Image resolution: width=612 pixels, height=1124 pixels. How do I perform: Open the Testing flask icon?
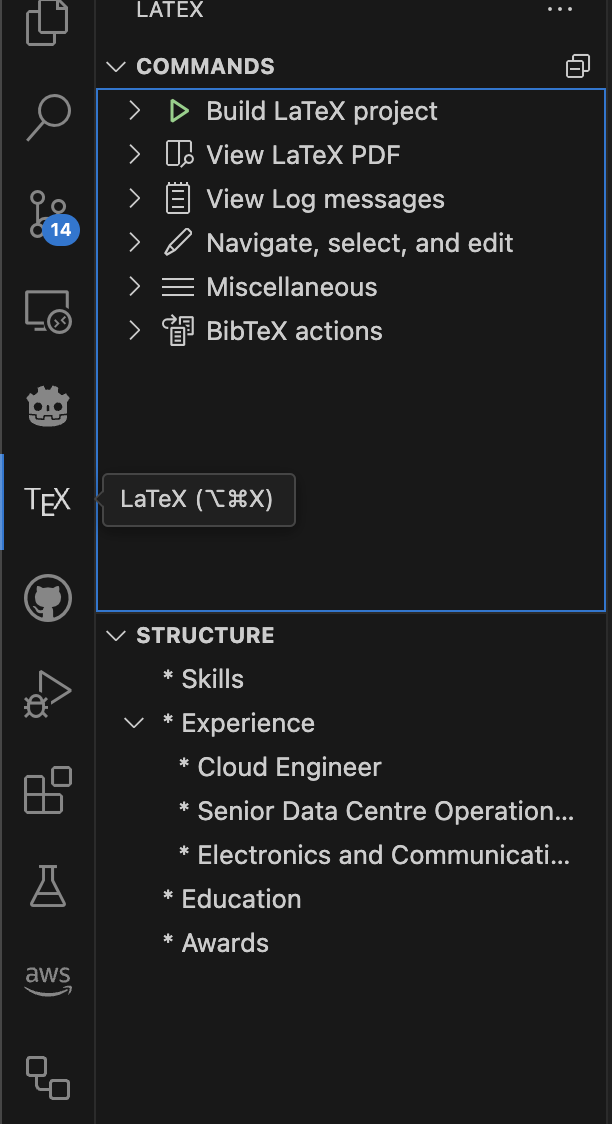coord(48,885)
